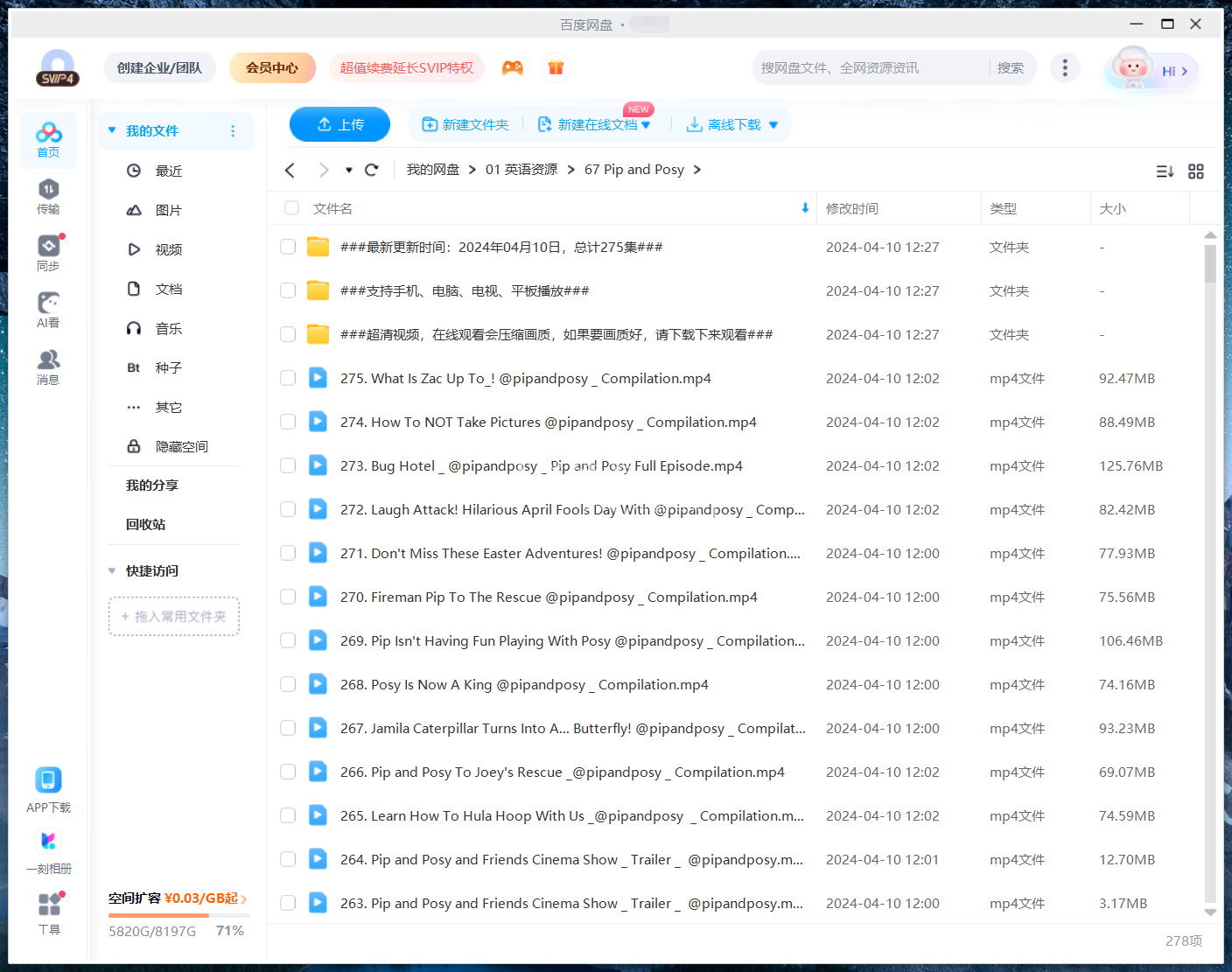Open the 同步 sync sidebar icon
Screen dimensions: 1232x972
(48, 254)
